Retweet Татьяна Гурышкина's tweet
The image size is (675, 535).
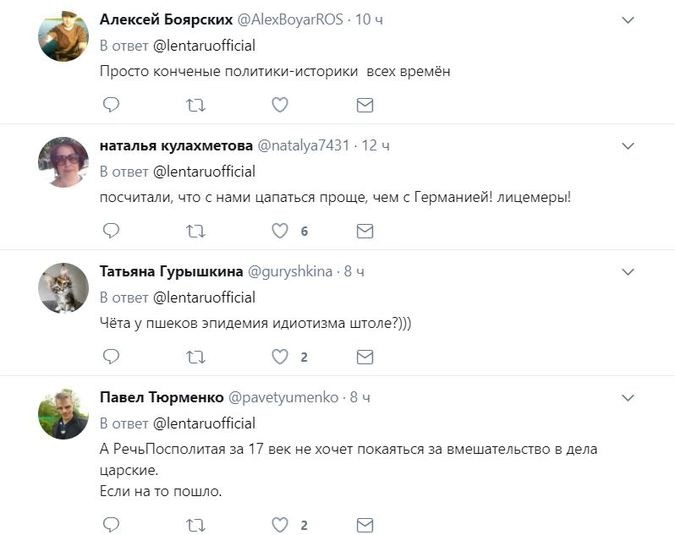tap(196, 357)
